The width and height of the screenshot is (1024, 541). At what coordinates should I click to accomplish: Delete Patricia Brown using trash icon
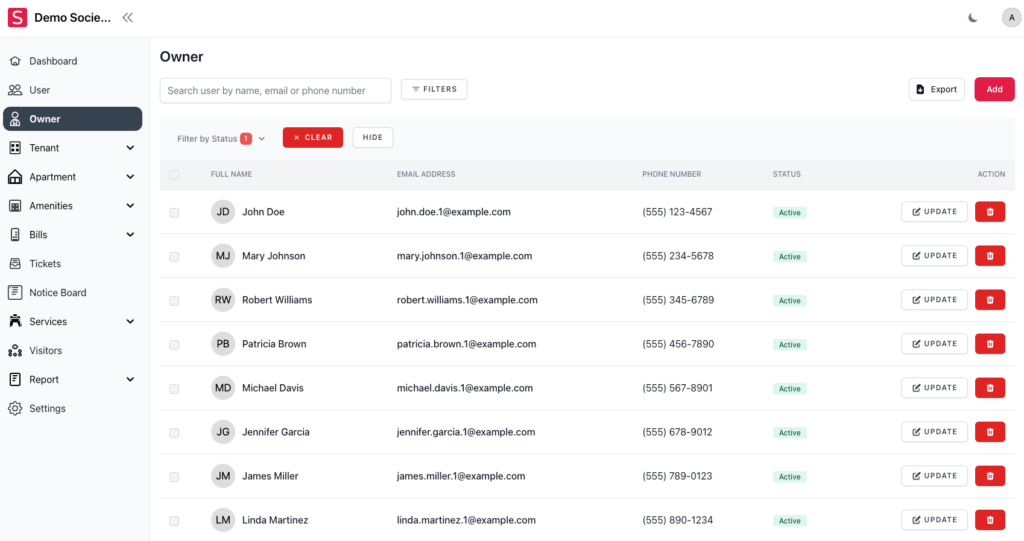(989, 344)
